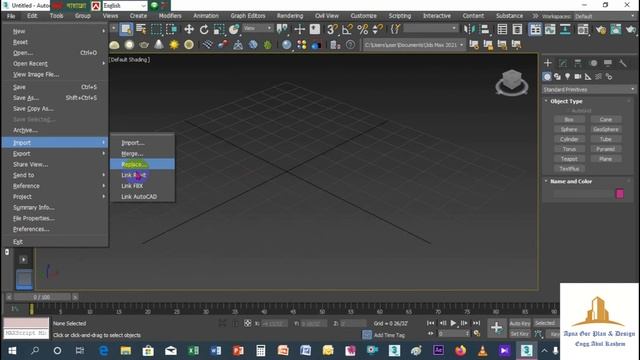Click the Torus primitive button
Image resolution: width=640 pixels, height=360 pixels.
click(x=569, y=149)
